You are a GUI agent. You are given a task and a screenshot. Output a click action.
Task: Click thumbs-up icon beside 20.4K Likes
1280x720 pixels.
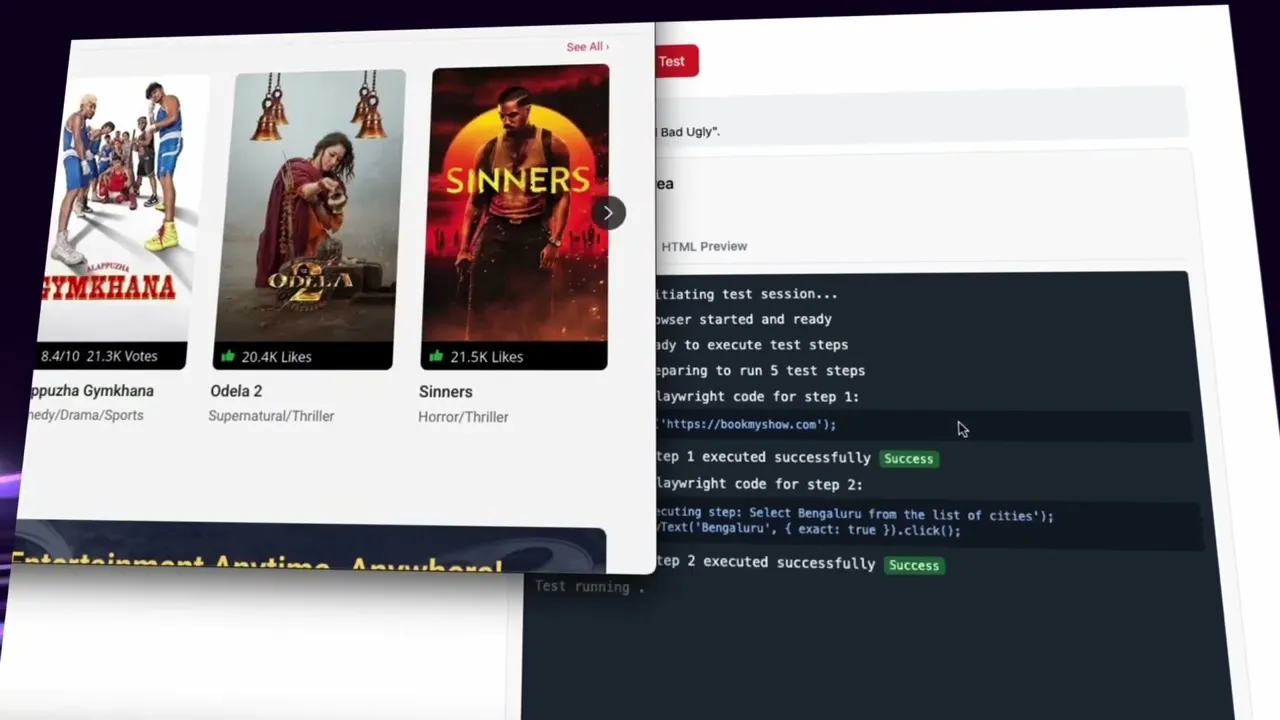[x=227, y=356]
